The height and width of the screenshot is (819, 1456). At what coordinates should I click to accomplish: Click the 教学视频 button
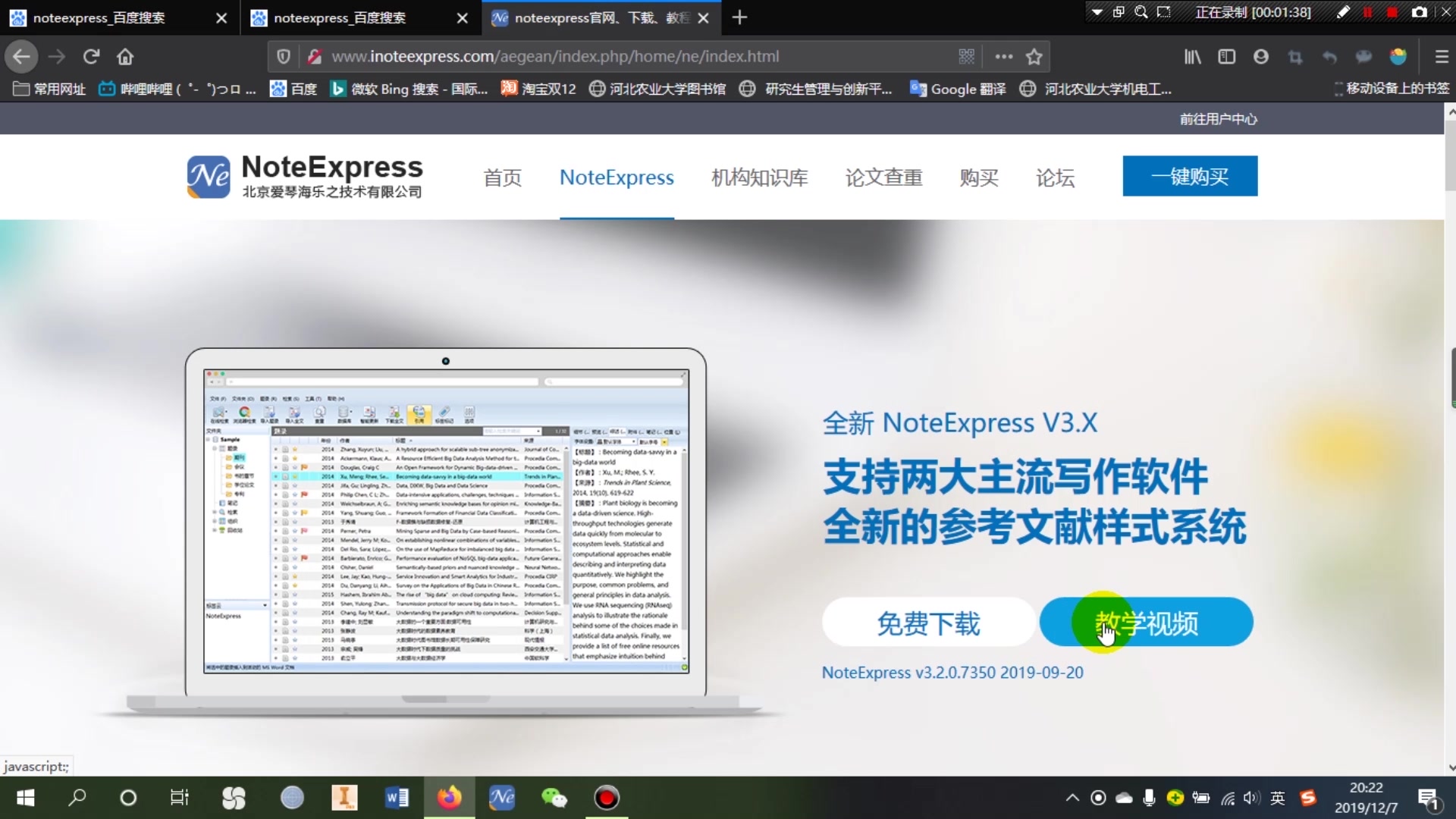(x=1146, y=623)
